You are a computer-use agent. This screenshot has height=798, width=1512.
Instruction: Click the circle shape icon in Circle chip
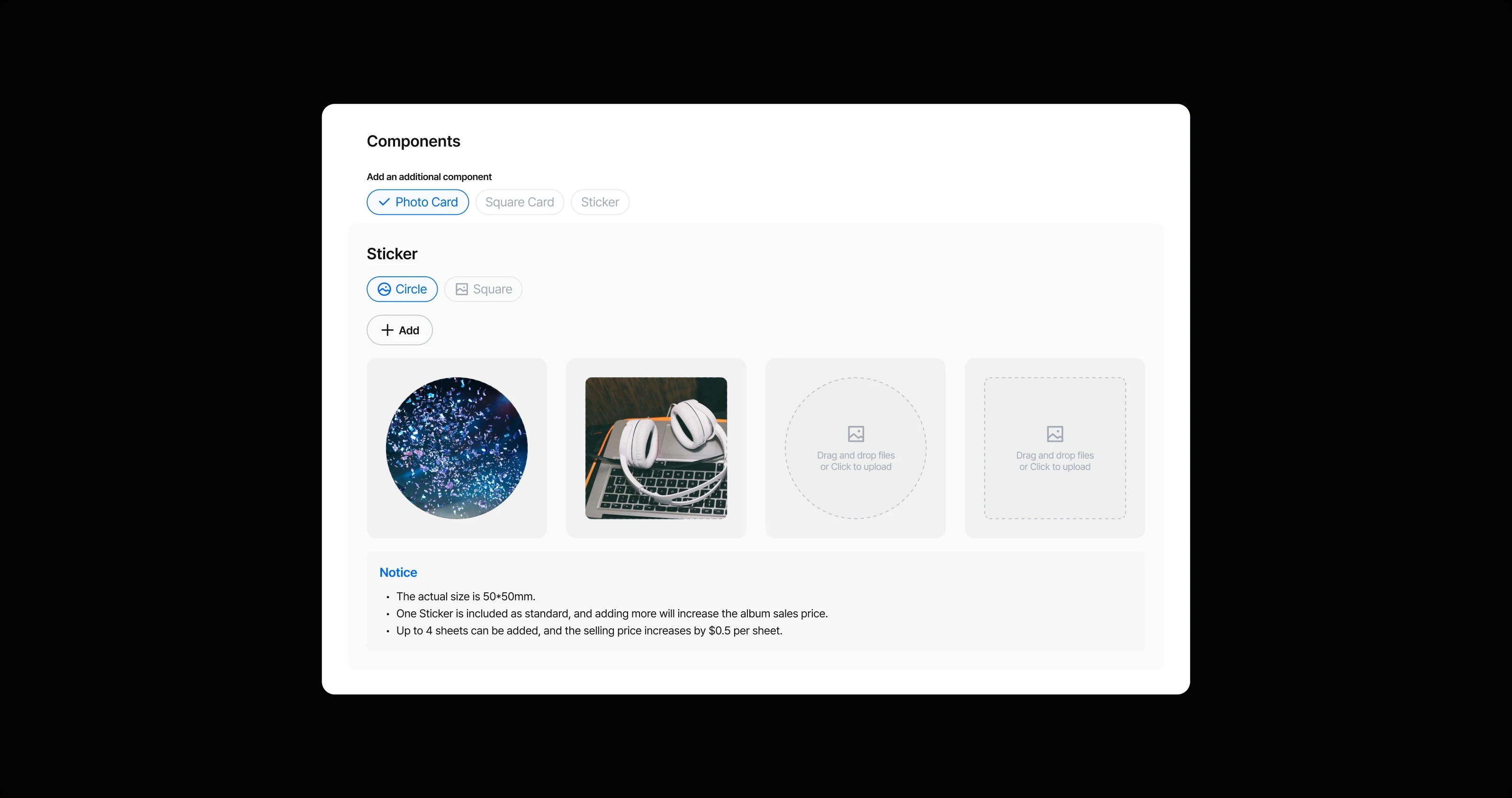click(384, 289)
